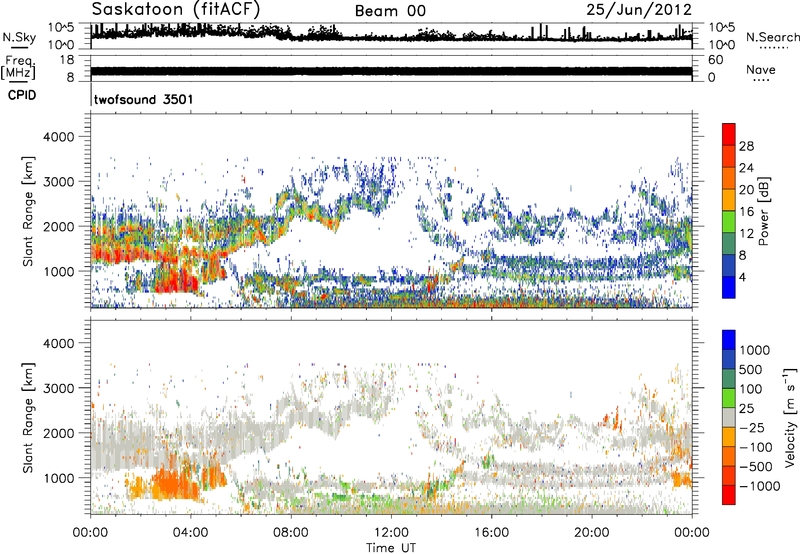Click the "500" label on the velocity colorbar

pyautogui.click(x=751, y=370)
